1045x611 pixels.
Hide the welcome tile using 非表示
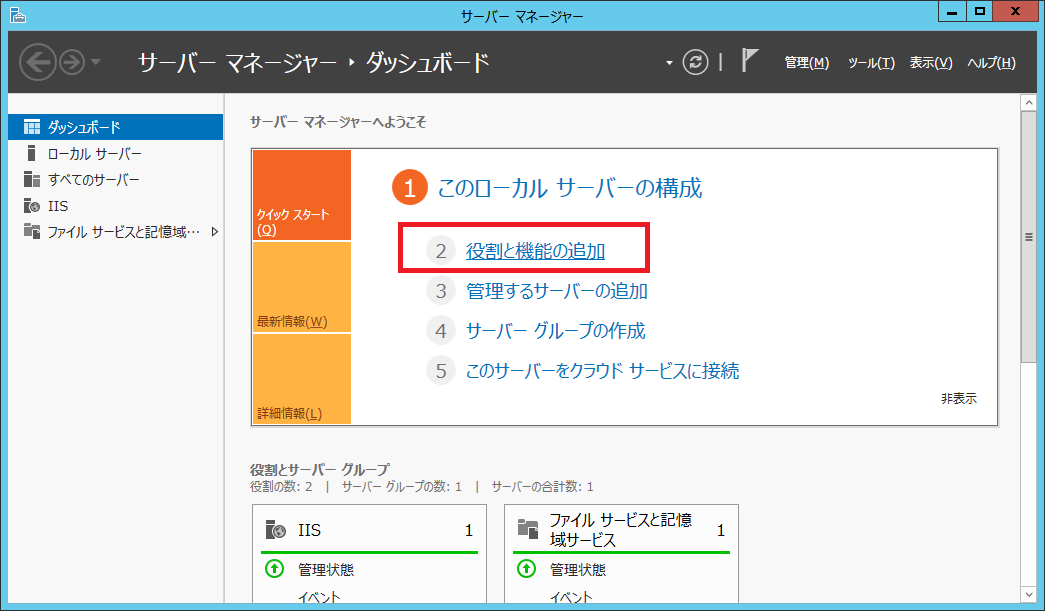pyautogui.click(x=958, y=398)
